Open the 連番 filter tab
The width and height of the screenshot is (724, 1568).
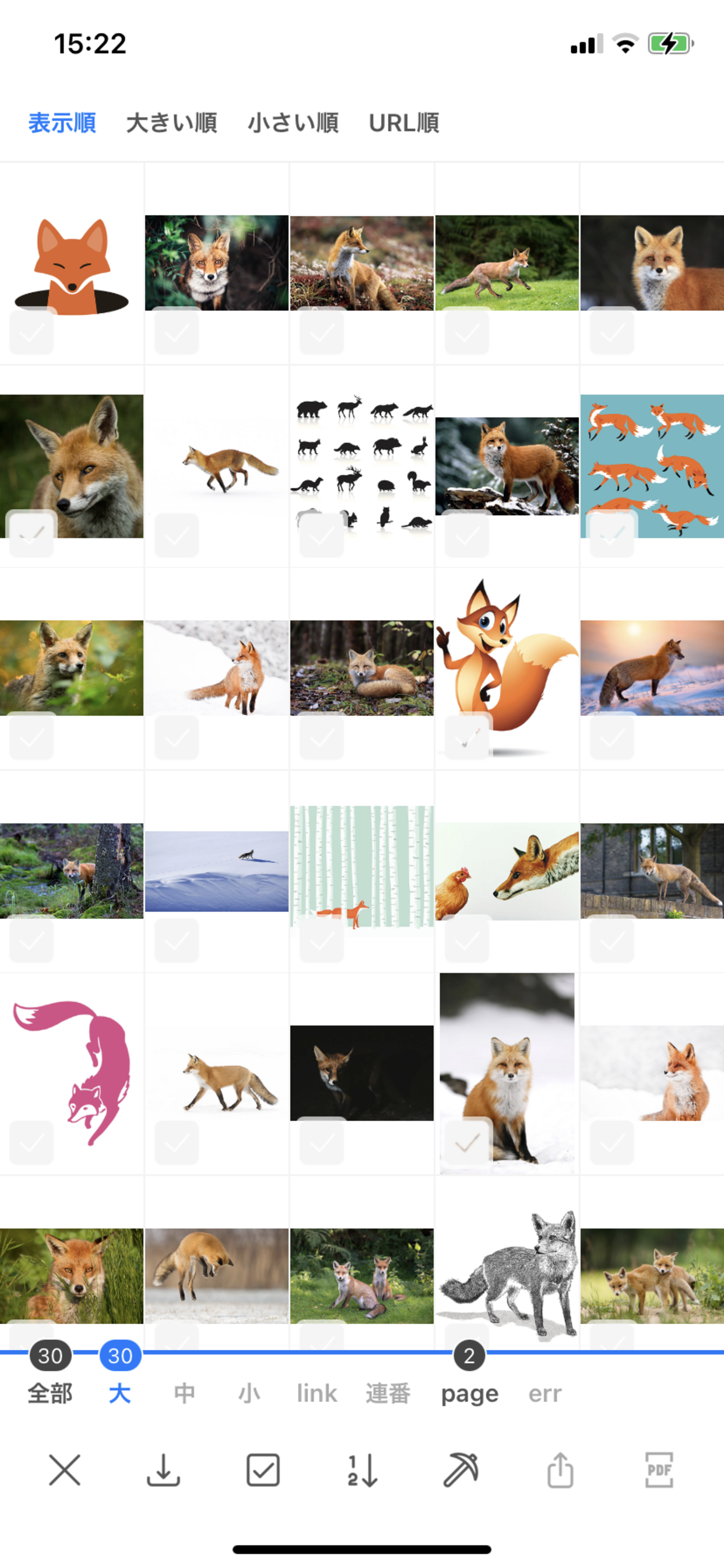pyautogui.click(x=388, y=1394)
